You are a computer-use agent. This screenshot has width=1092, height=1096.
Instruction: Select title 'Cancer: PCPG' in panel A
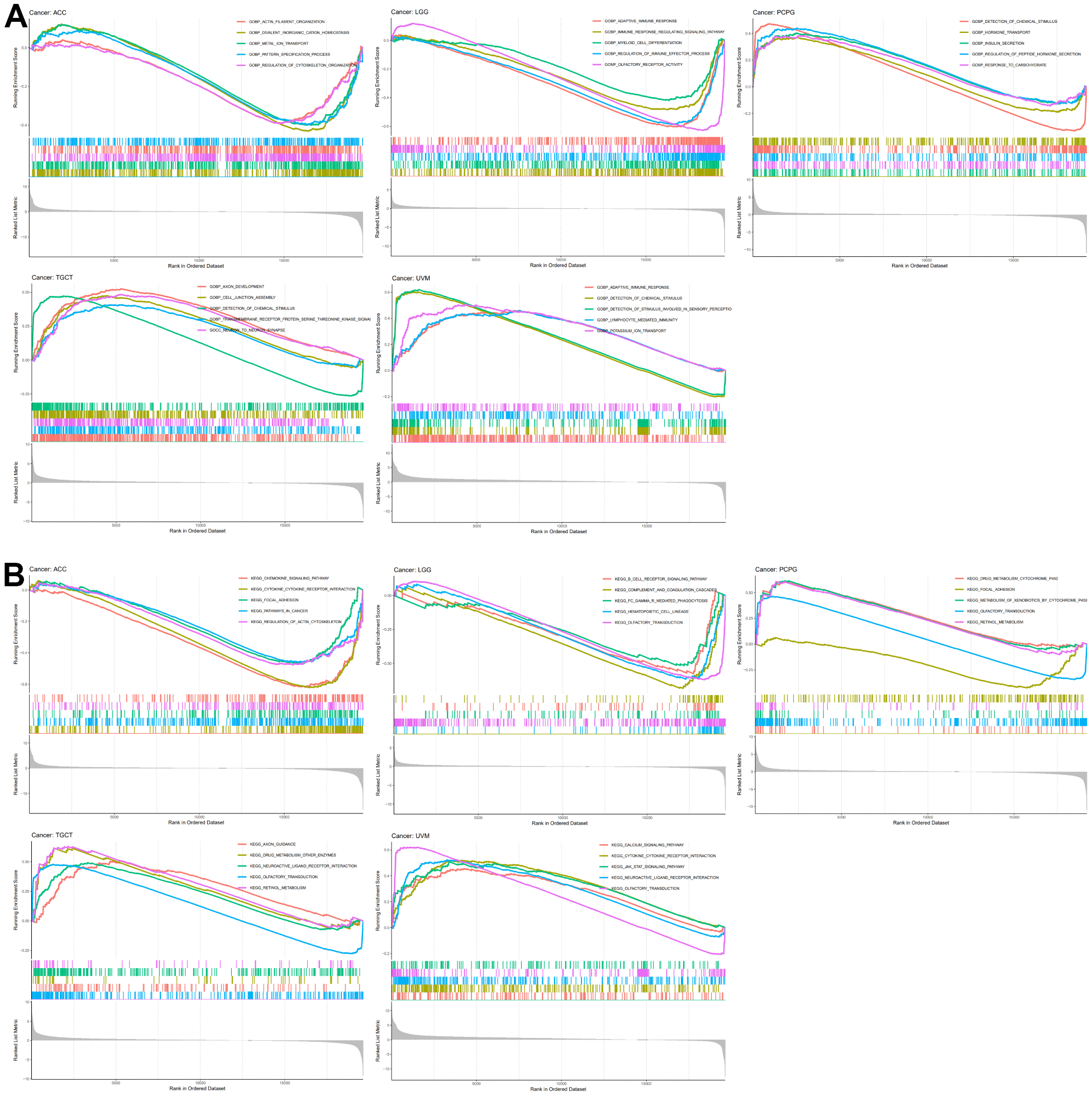774,12
